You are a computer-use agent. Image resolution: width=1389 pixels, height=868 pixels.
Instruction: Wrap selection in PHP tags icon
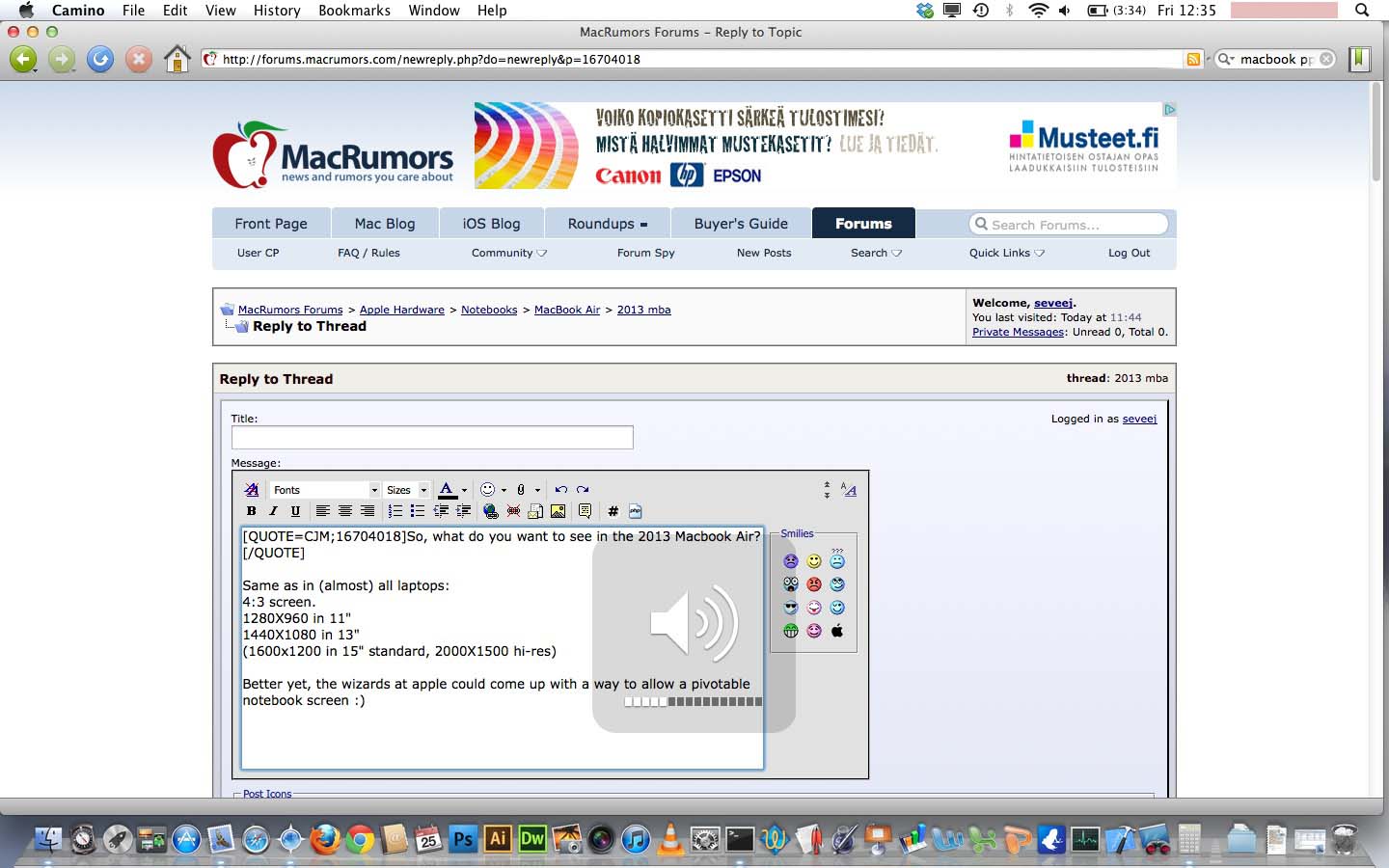pos(635,511)
